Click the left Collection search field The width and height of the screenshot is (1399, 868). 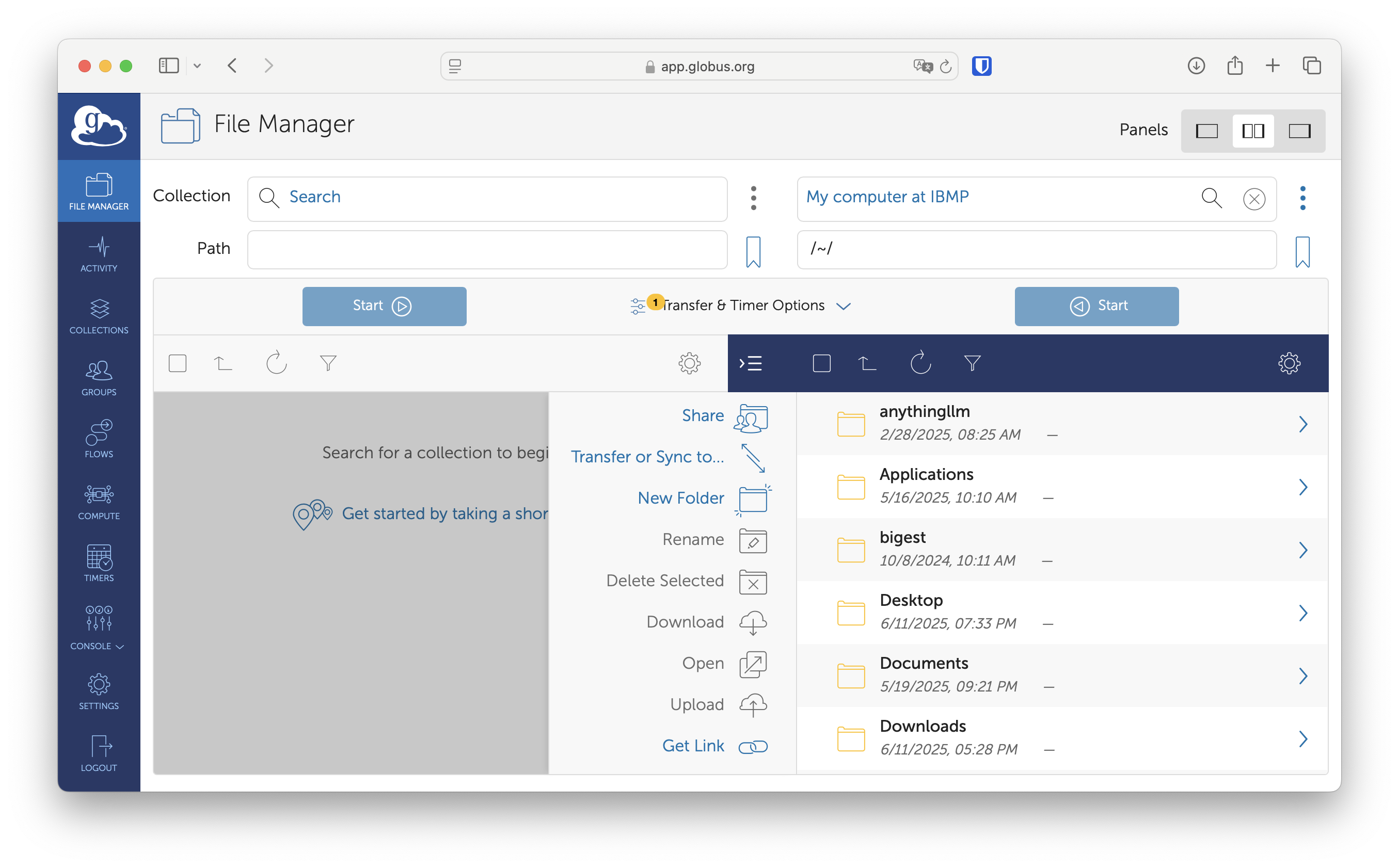487,198
